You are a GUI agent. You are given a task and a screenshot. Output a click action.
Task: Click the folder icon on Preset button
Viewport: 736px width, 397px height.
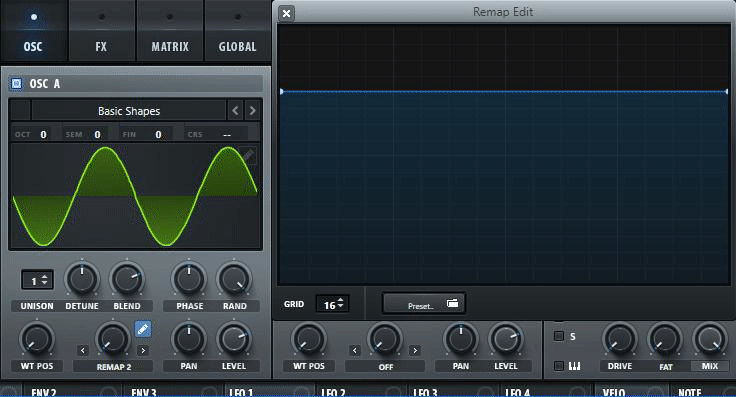[x=452, y=303]
